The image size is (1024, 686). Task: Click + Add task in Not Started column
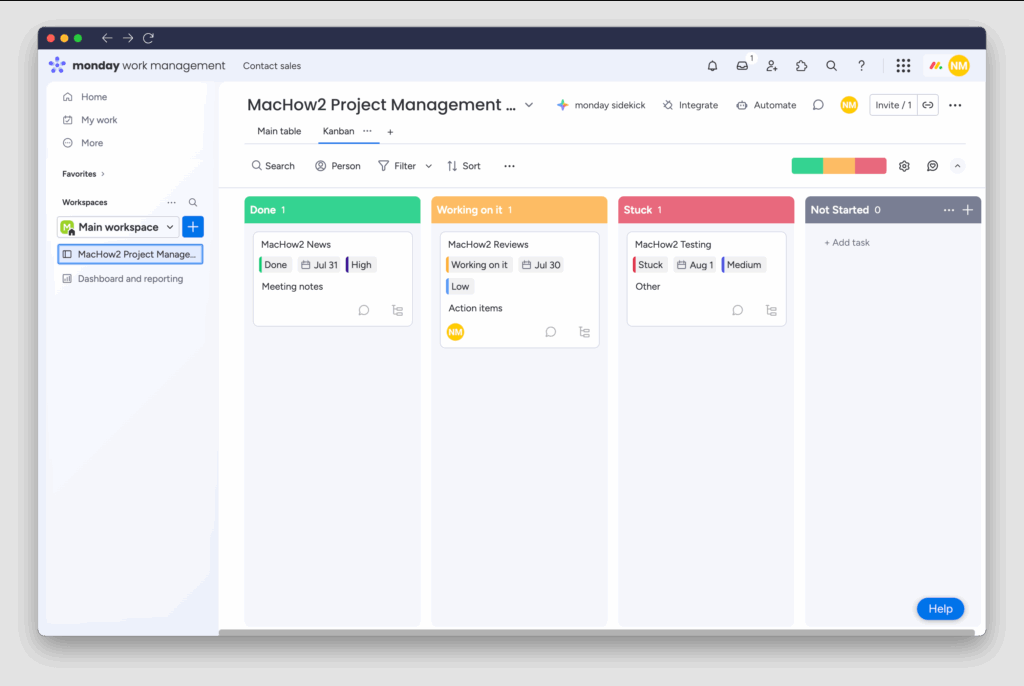pyautogui.click(x=846, y=242)
